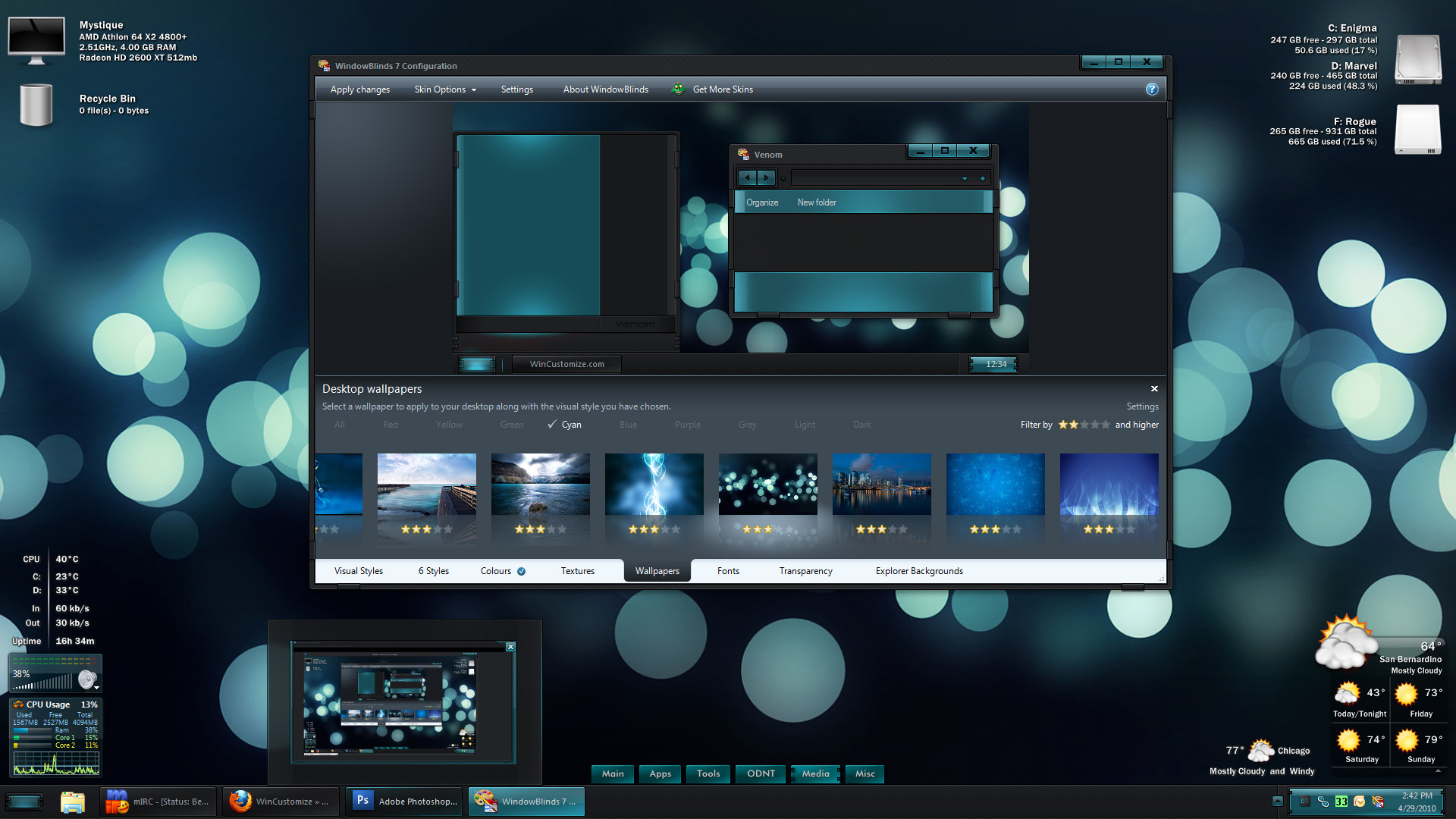Switch to Firefox WinCustomize taskbar item
The width and height of the screenshot is (1456, 819).
pyautogui.click(x=281, y=802)
